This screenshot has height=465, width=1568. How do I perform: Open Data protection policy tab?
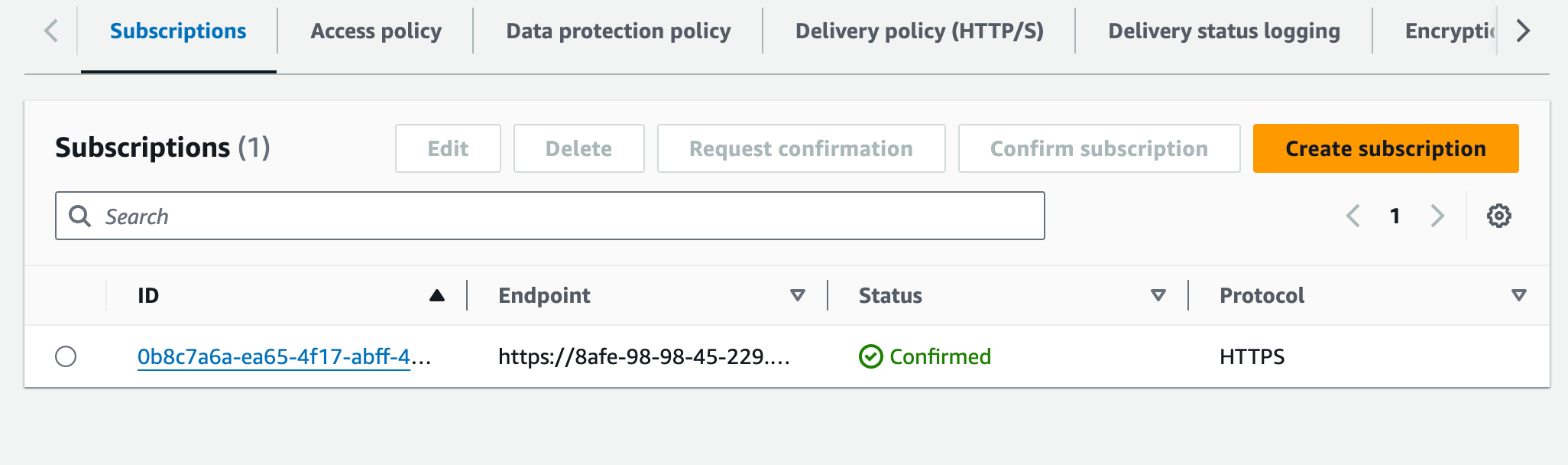pyautogui.click(x=618, y=31)
